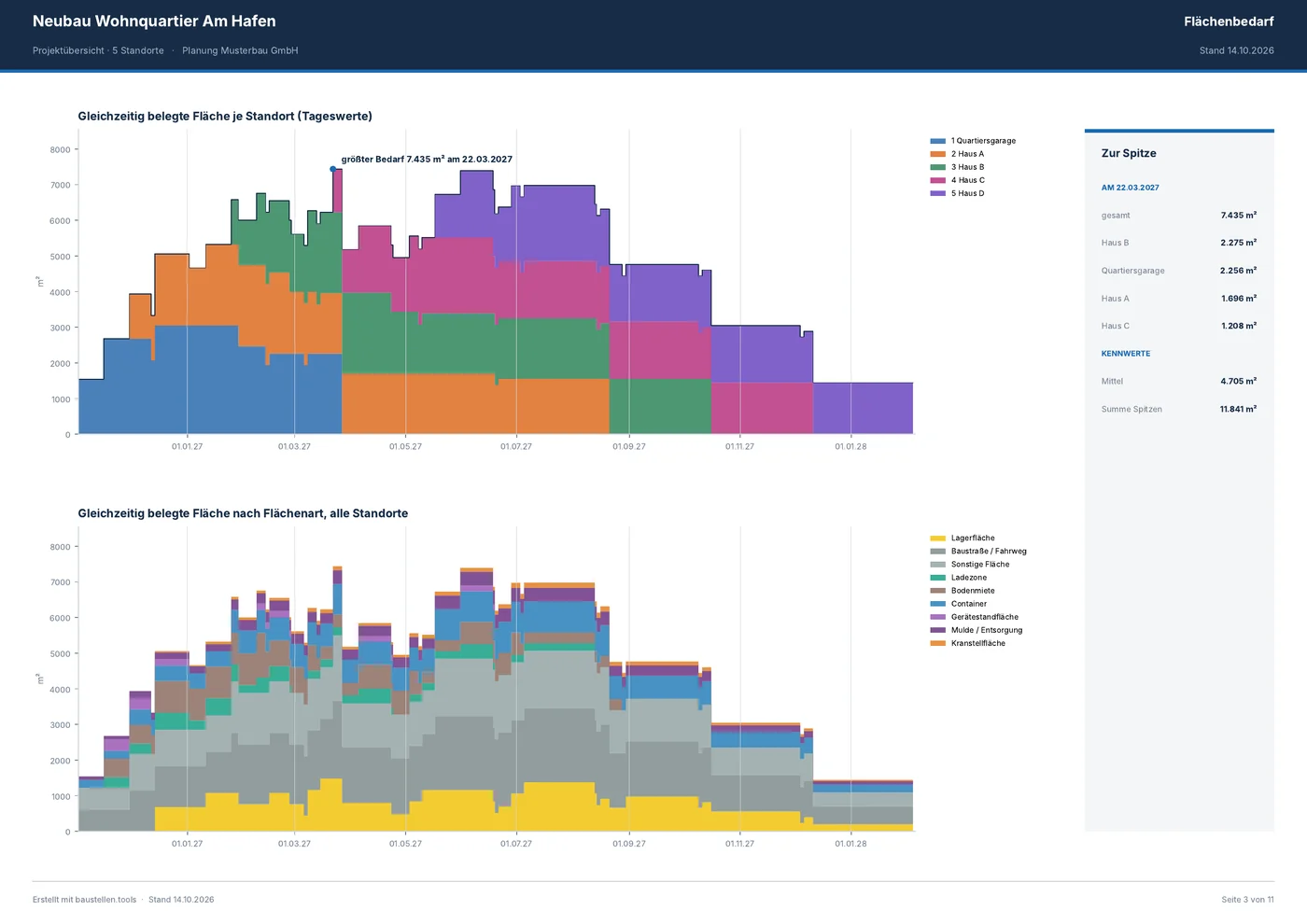Click the 'Lagerfläche' legend label
1307x924 pixels.
pyautogui.click(x=973, y=539)
